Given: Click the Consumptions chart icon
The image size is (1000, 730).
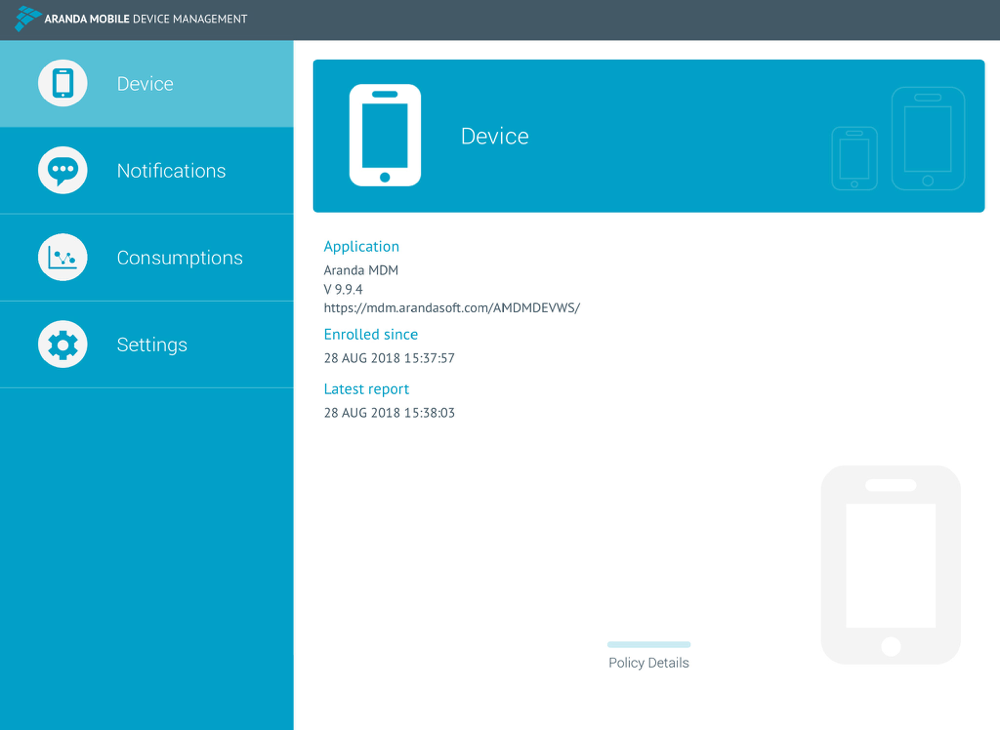Looking at the screenshot, I should [x=62, y=258].
